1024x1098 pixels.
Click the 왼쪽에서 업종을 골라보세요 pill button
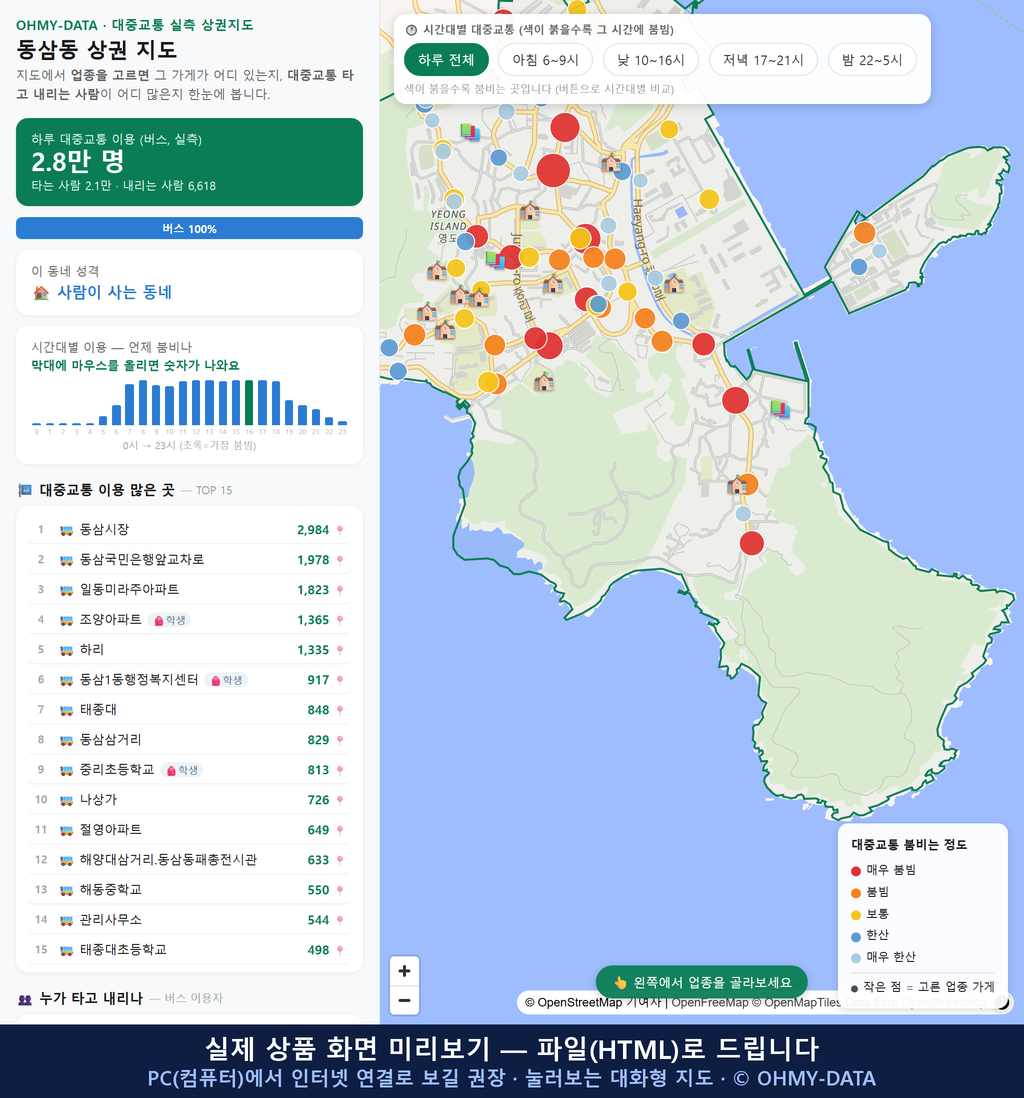click(702, 982)
